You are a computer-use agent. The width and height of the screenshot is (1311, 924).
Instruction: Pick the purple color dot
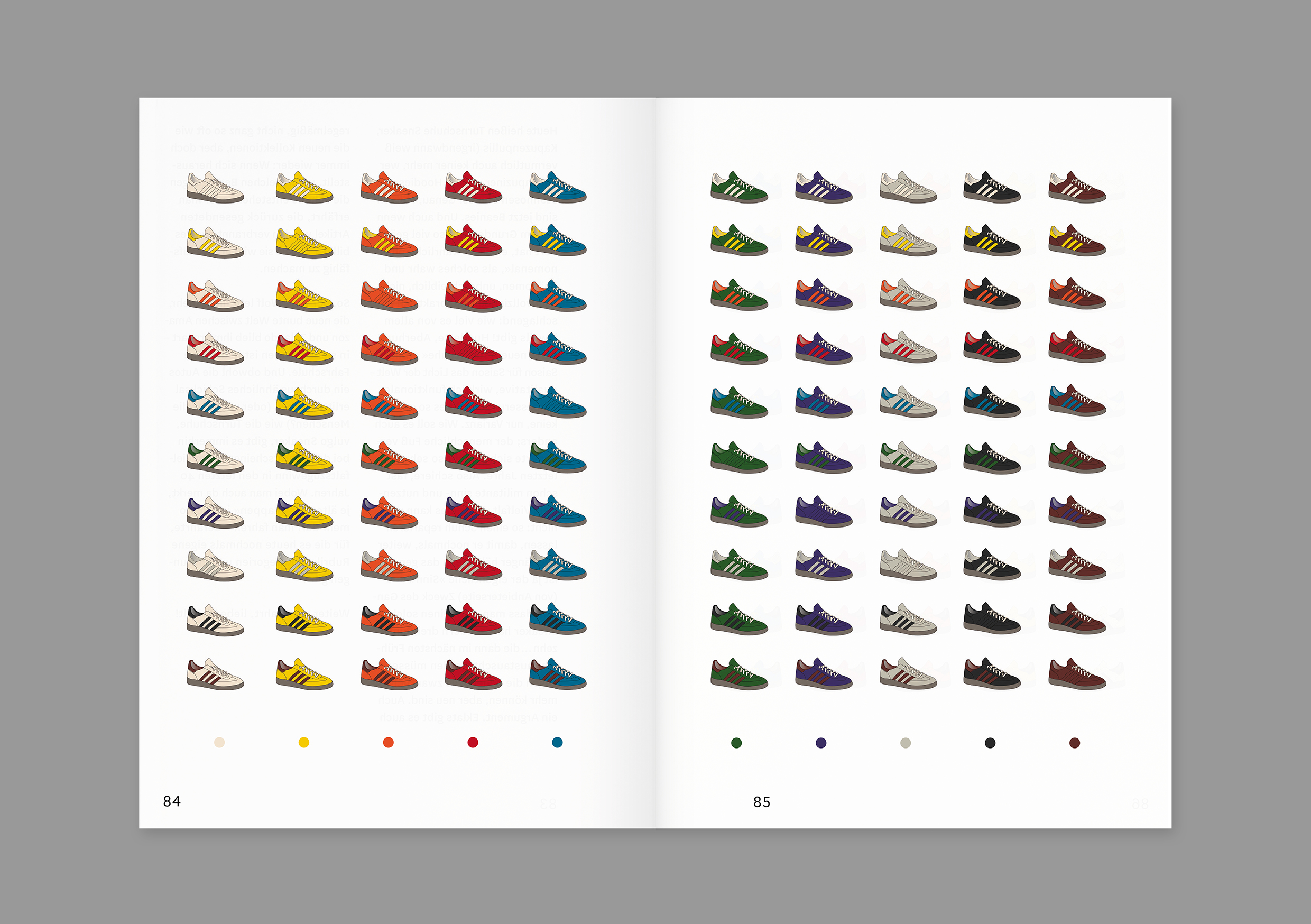(x=821, y=743)
